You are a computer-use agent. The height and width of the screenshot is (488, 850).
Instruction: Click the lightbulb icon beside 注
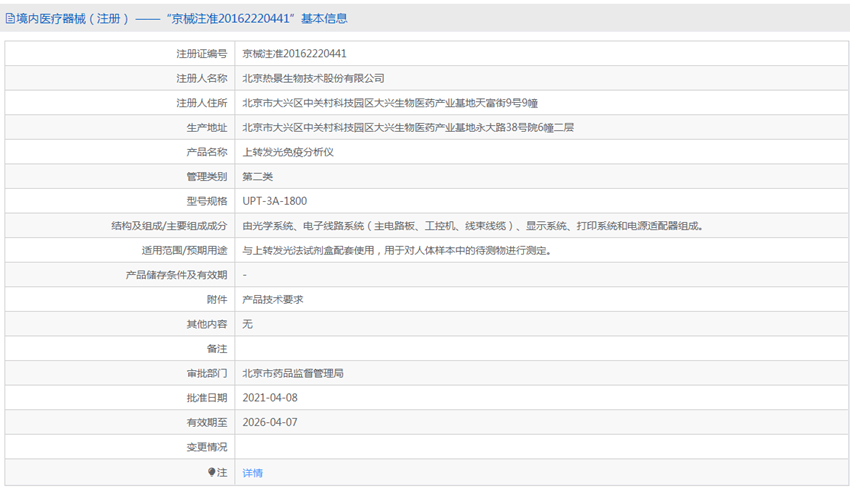click(x=211, y=472)
